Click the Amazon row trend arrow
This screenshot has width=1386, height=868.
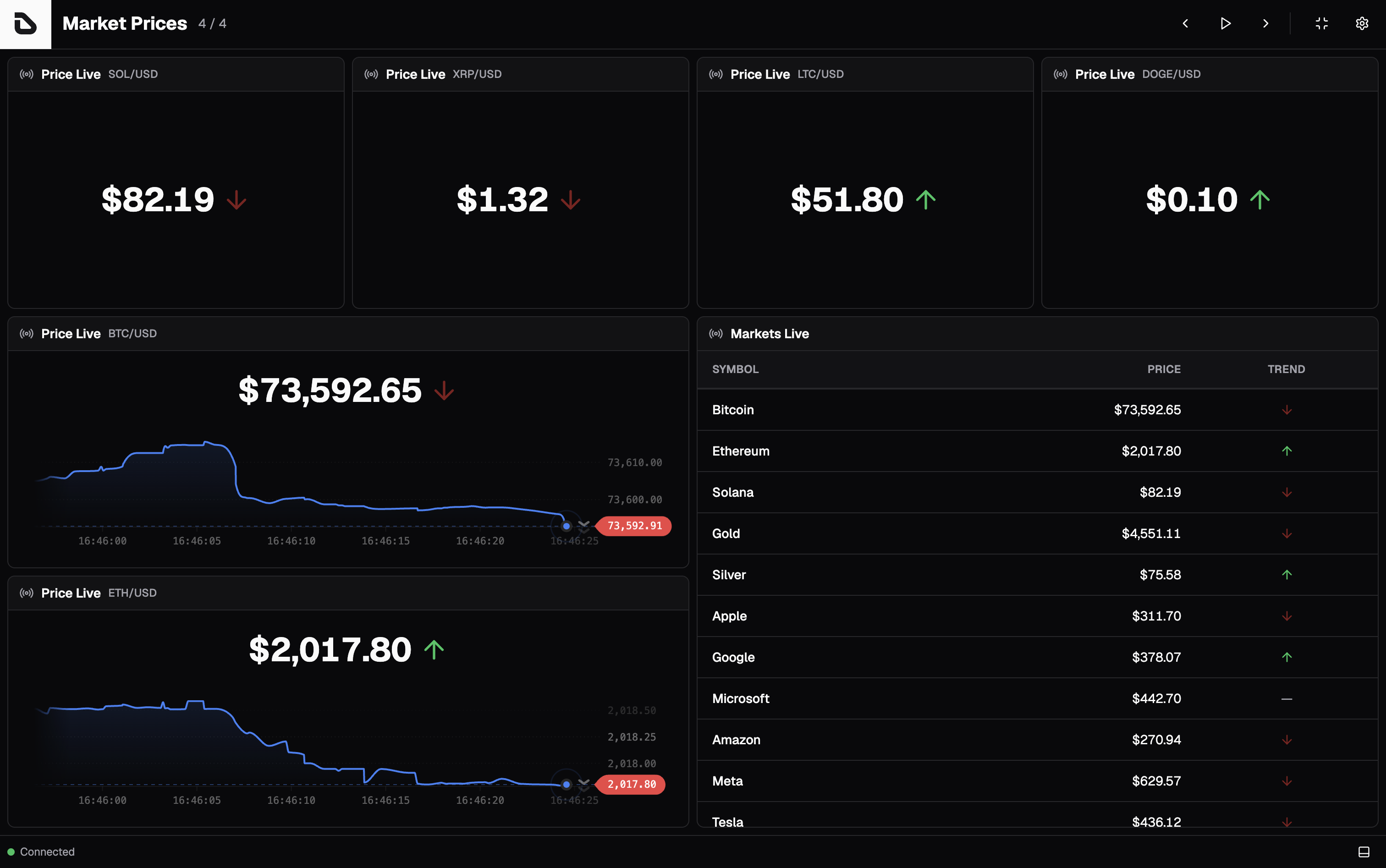tap(1287, 740)
